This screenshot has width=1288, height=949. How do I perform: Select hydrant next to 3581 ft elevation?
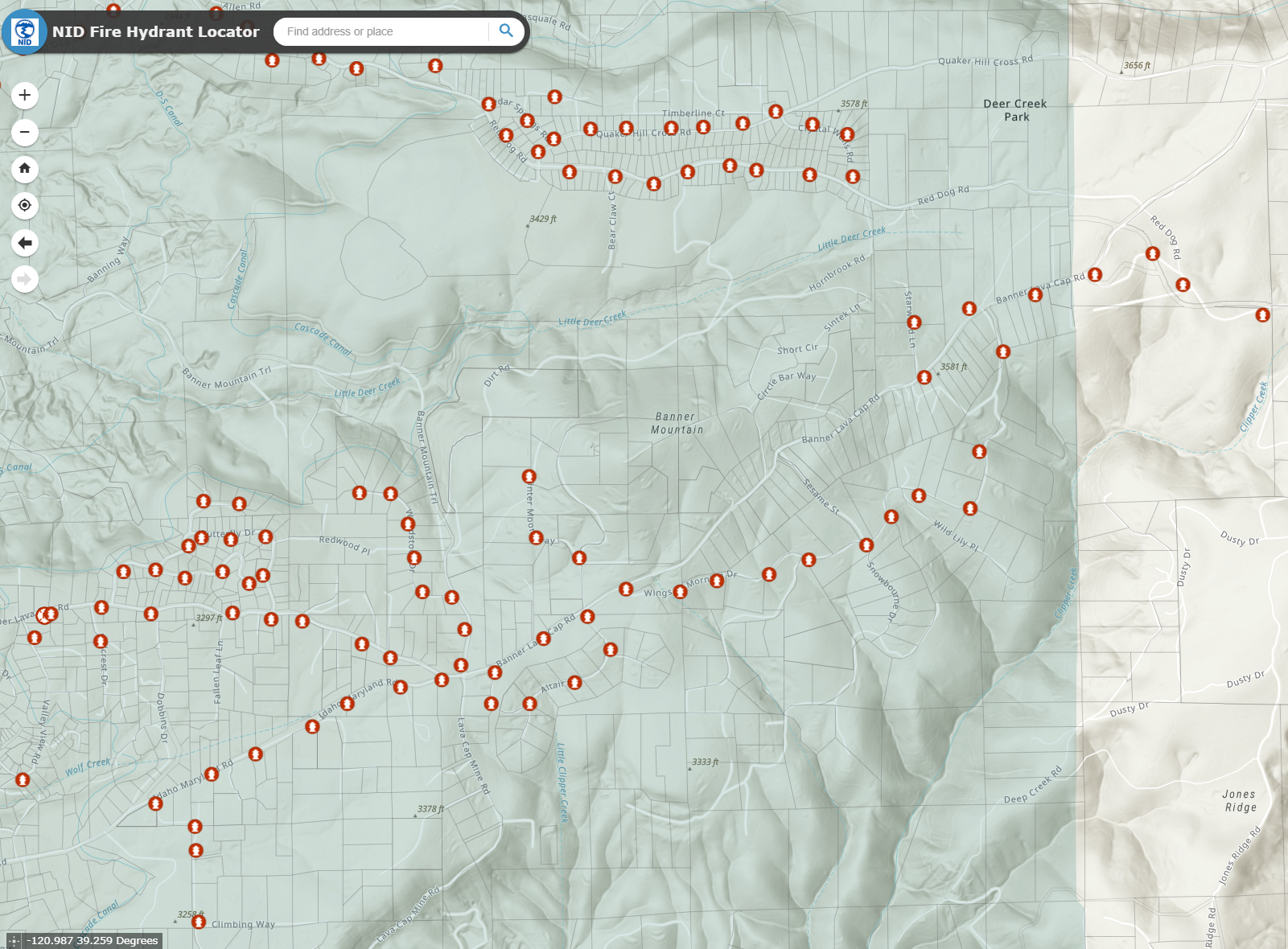[x=924, y=377]
